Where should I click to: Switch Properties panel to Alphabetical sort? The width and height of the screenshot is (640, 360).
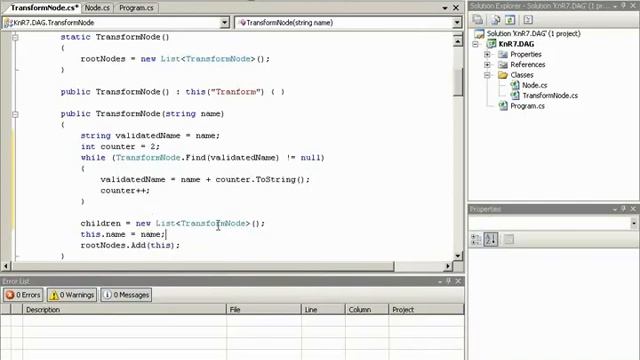pos(491,239)
